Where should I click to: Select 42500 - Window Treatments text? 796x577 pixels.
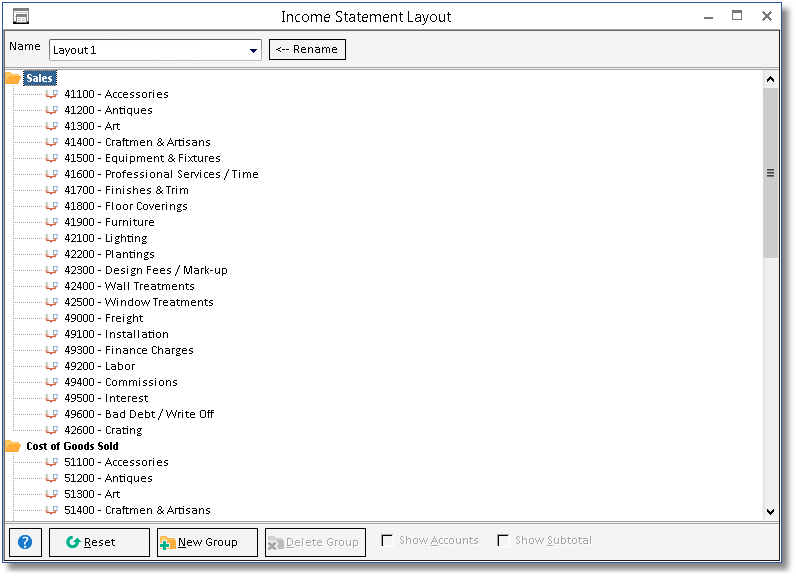pyautogui.click(x=139, y=302)
